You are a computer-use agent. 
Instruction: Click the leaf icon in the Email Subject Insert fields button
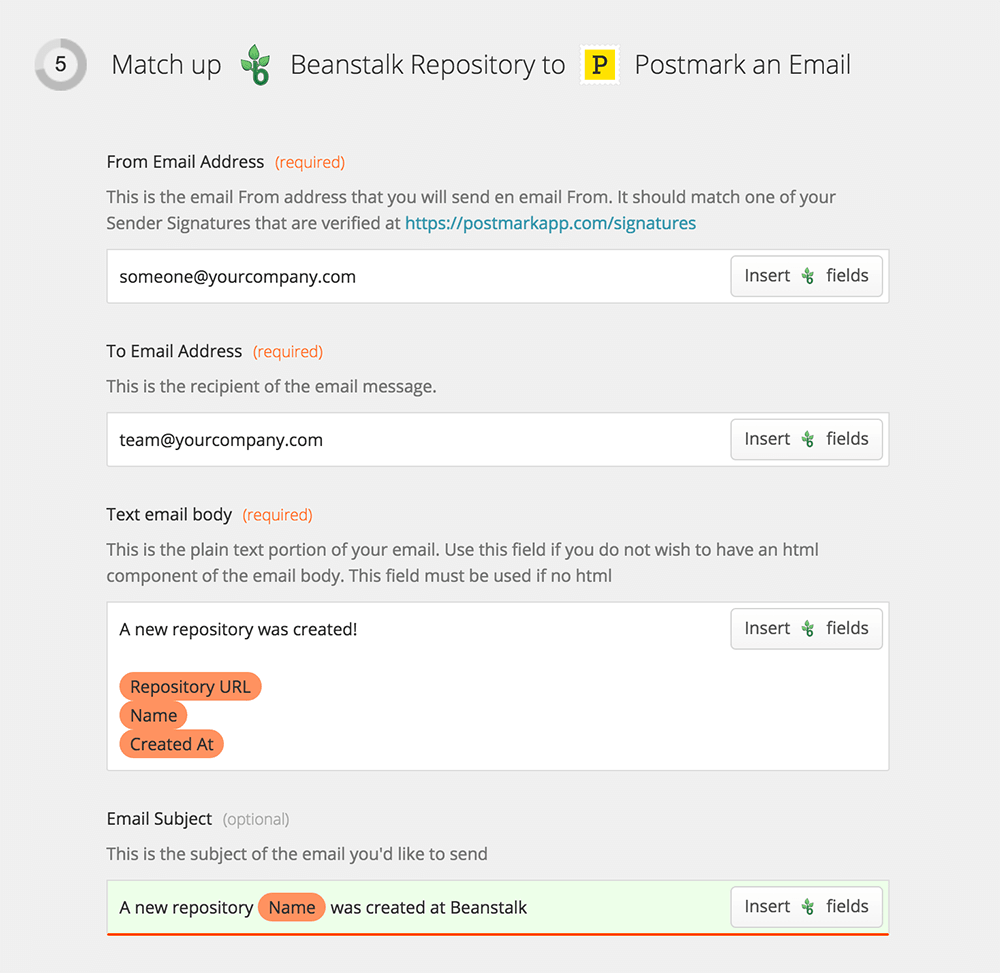click(806, 906)
